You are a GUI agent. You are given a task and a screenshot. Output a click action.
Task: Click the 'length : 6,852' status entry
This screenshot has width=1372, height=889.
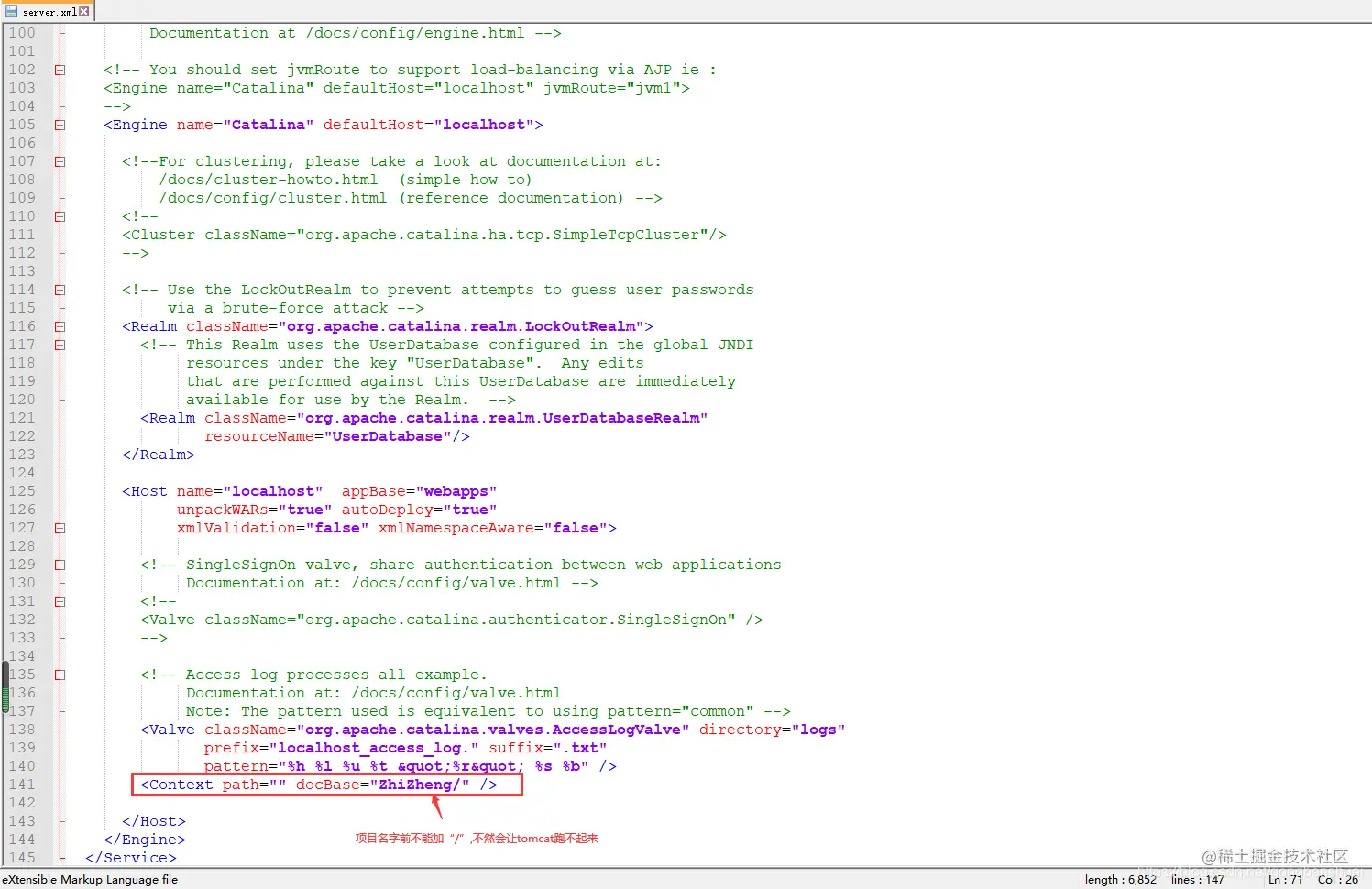1120,880
